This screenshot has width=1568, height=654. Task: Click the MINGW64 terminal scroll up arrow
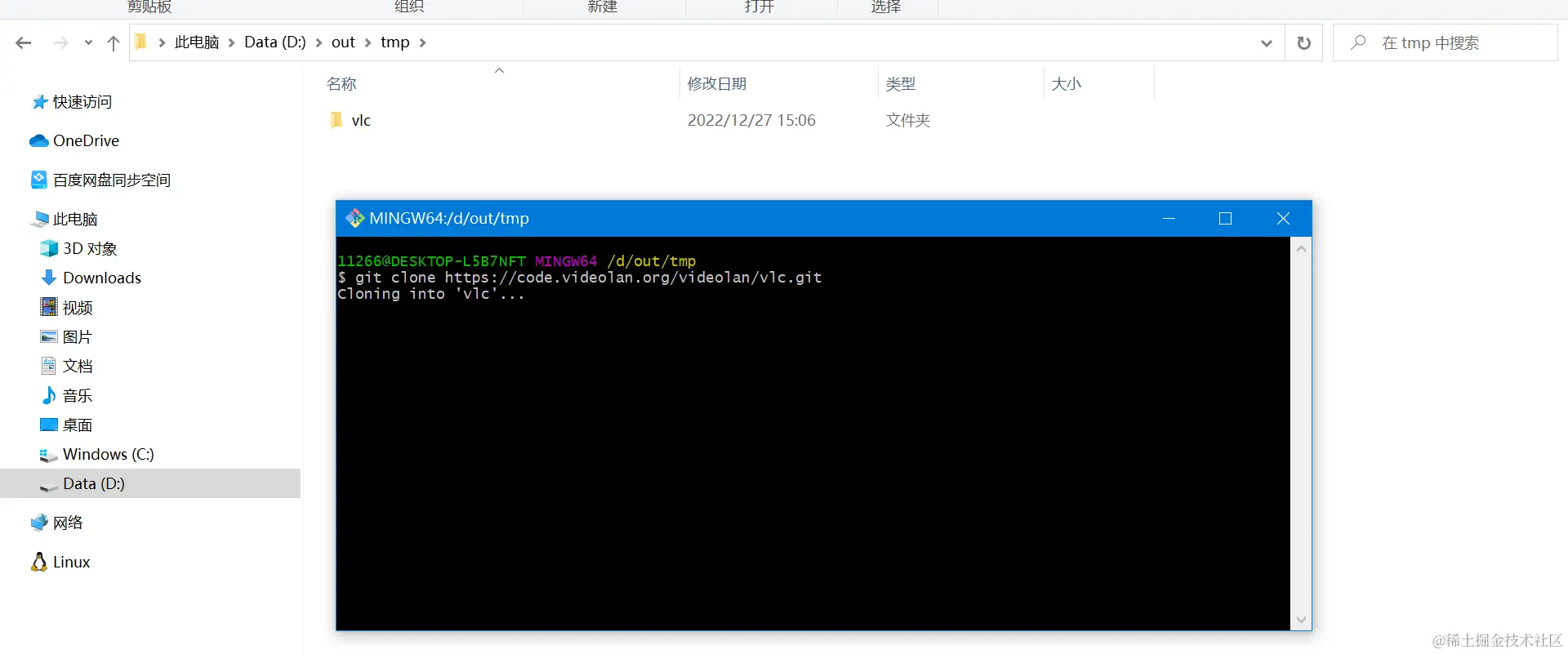click(x=1302, y=248)
